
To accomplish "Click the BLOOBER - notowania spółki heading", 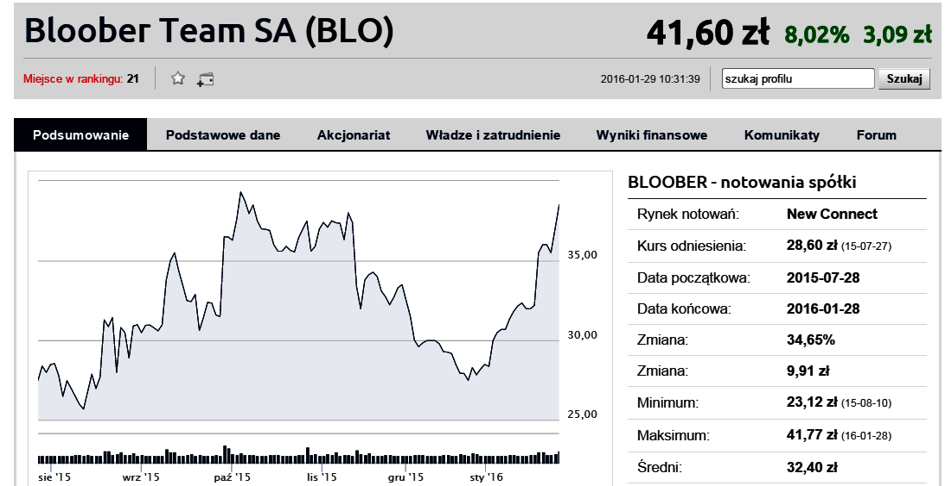I will 742,182.
